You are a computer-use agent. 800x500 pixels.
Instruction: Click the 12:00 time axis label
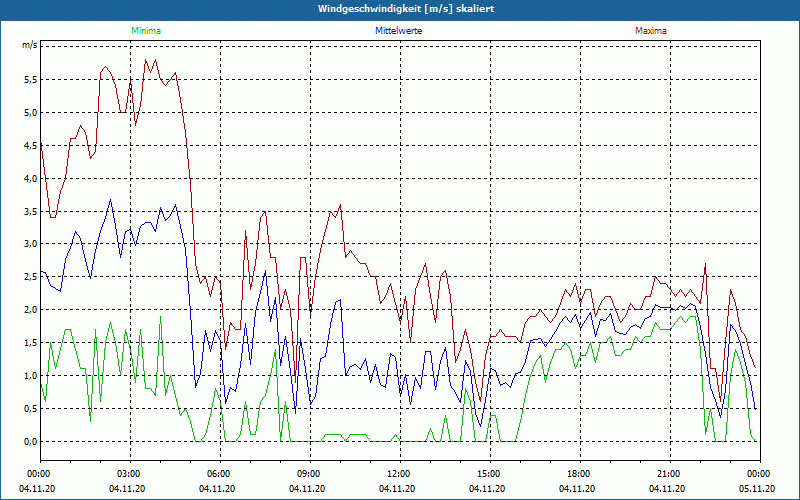[400, 474]
